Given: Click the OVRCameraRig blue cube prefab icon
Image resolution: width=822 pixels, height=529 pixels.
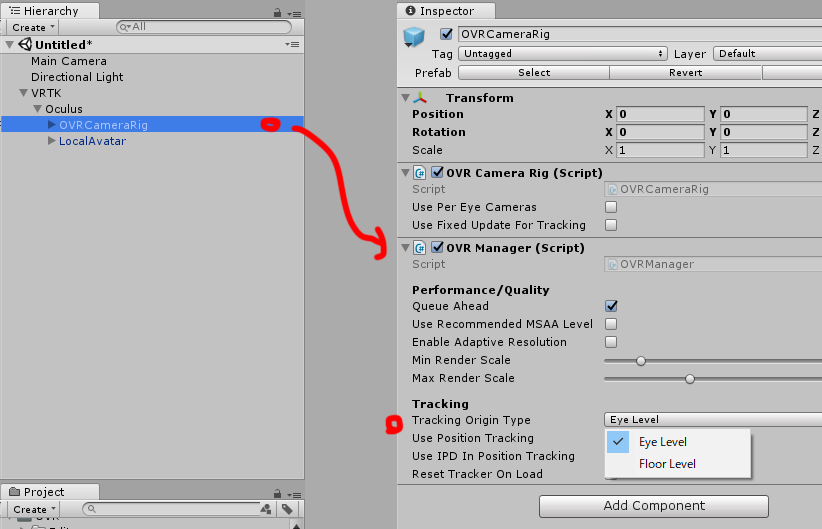Looking at the screenshot, I should click(414, 37).
